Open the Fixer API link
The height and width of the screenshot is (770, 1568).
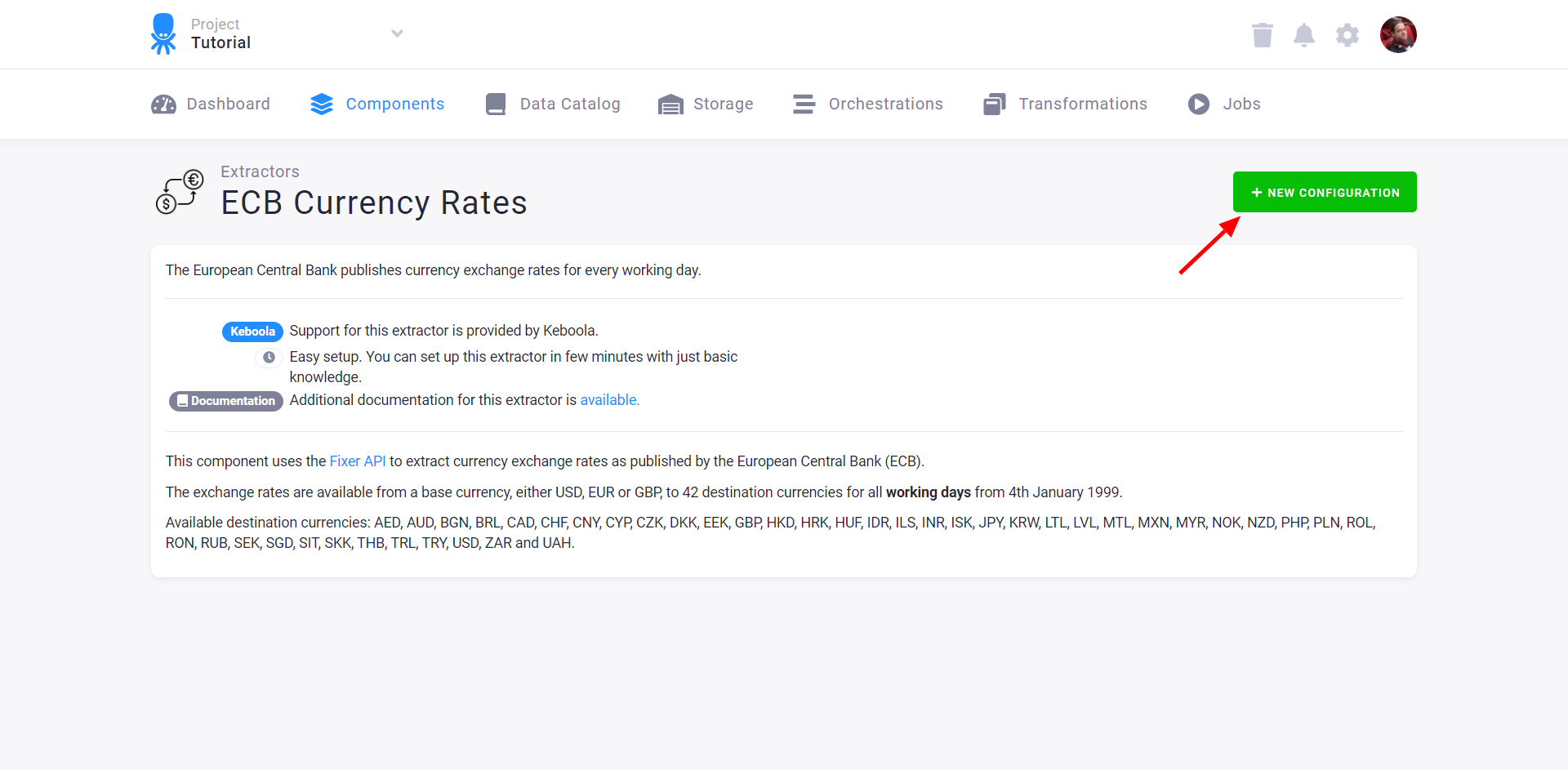358,461
